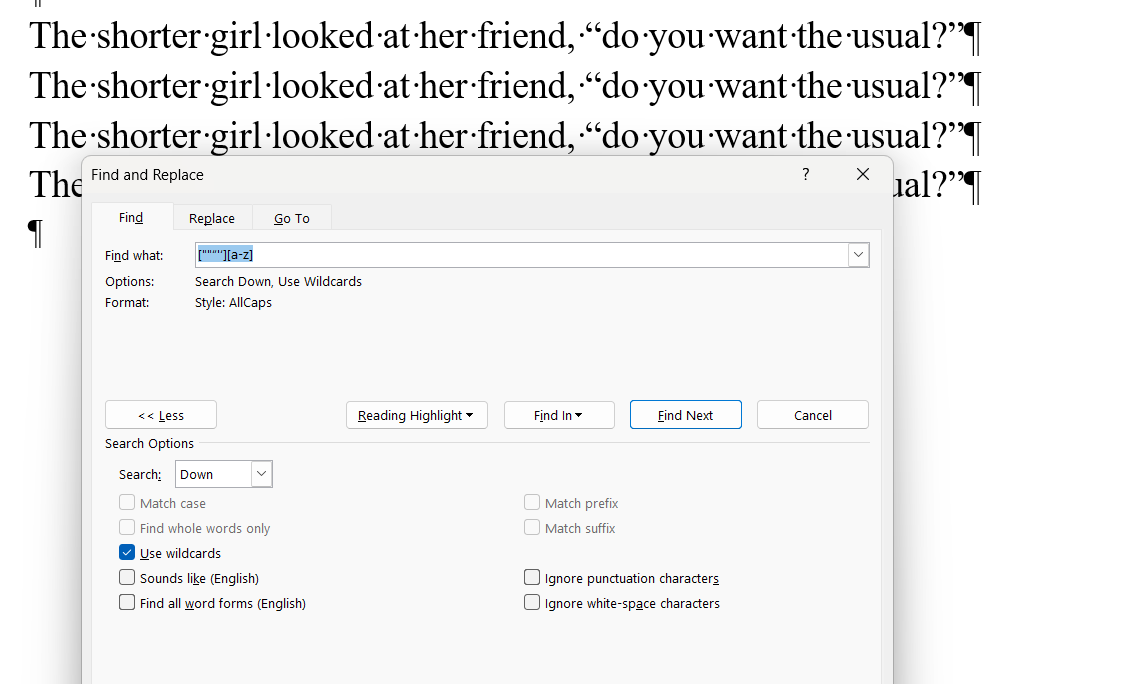Click the first document line of text
The height and width of the screenshot is (684, 1137).
(x=505, y=36)
